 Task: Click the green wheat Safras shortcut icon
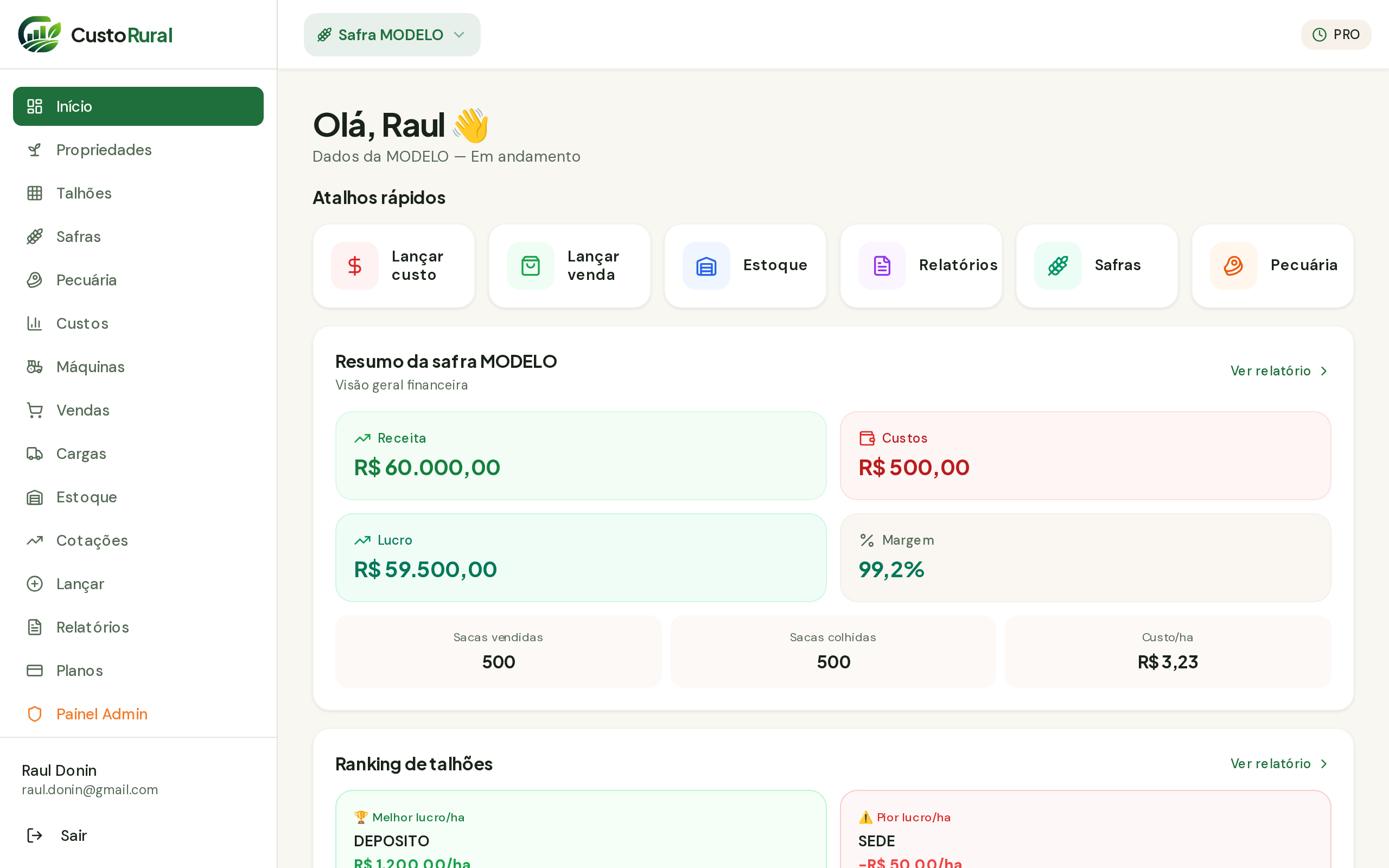pyautogui.click(x=1058, y=266)
